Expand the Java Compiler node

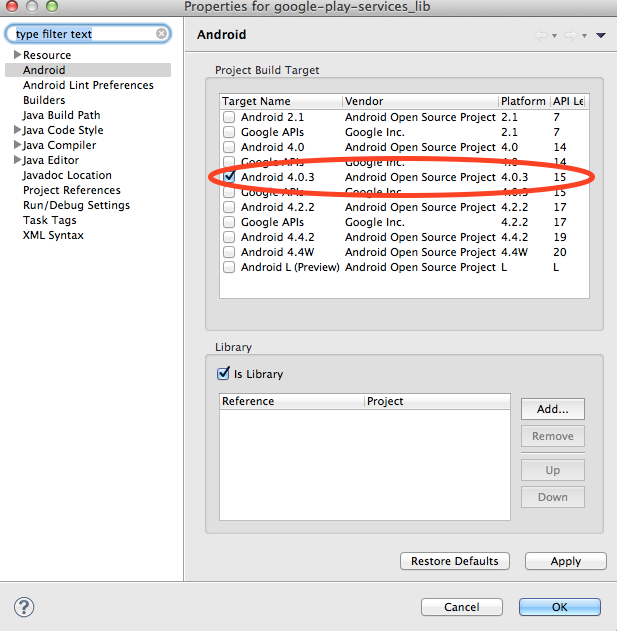point(17,144)
